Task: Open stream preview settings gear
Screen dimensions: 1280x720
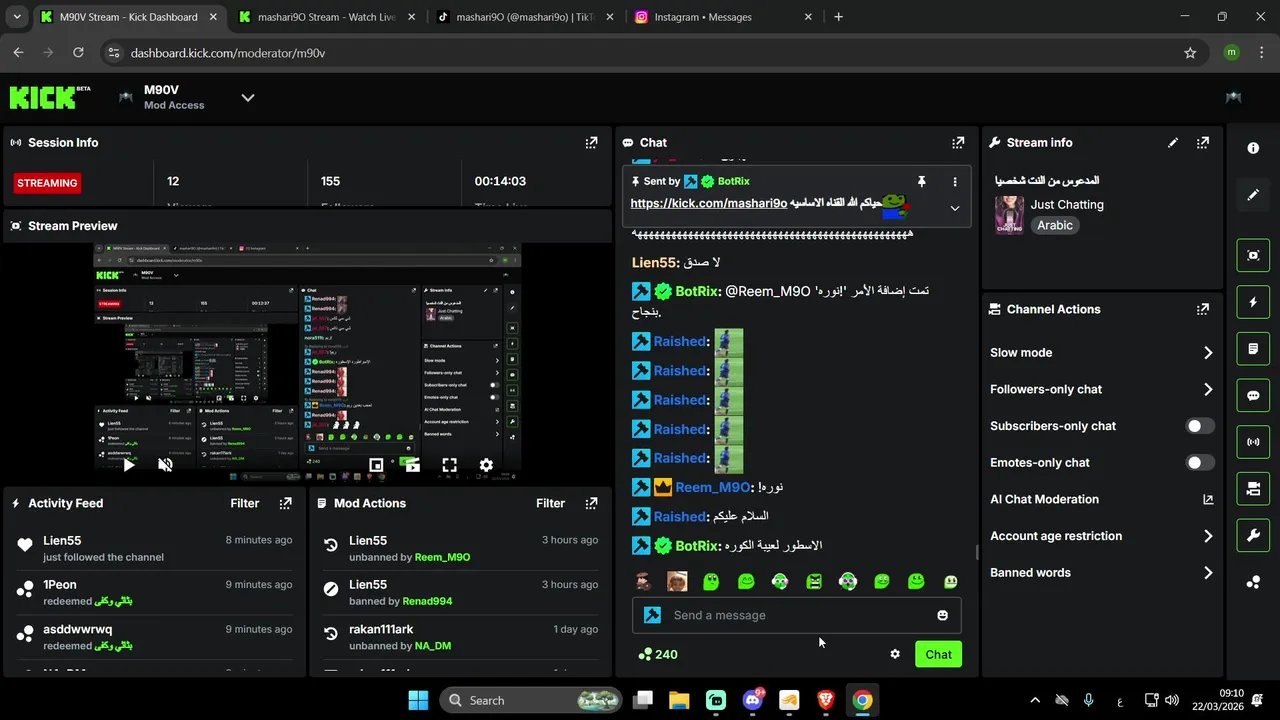Action: click(486, 465)
